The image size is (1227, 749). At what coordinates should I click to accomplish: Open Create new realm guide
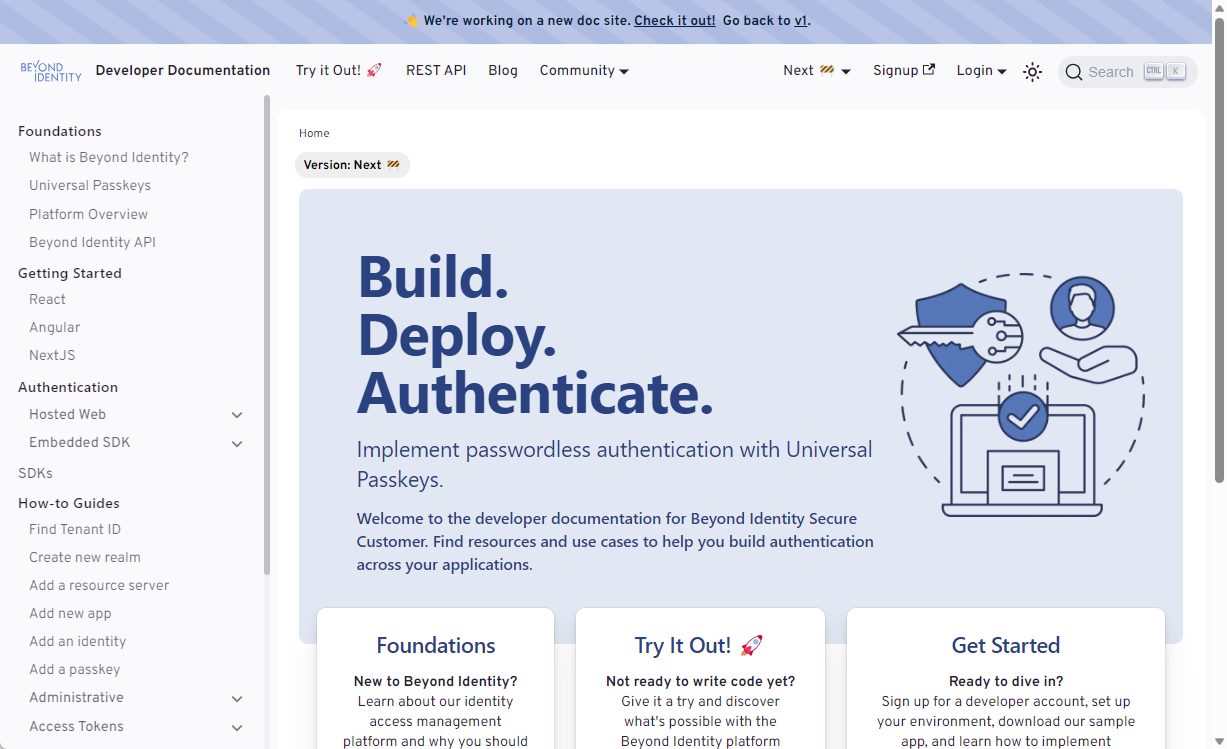point(85,557)
